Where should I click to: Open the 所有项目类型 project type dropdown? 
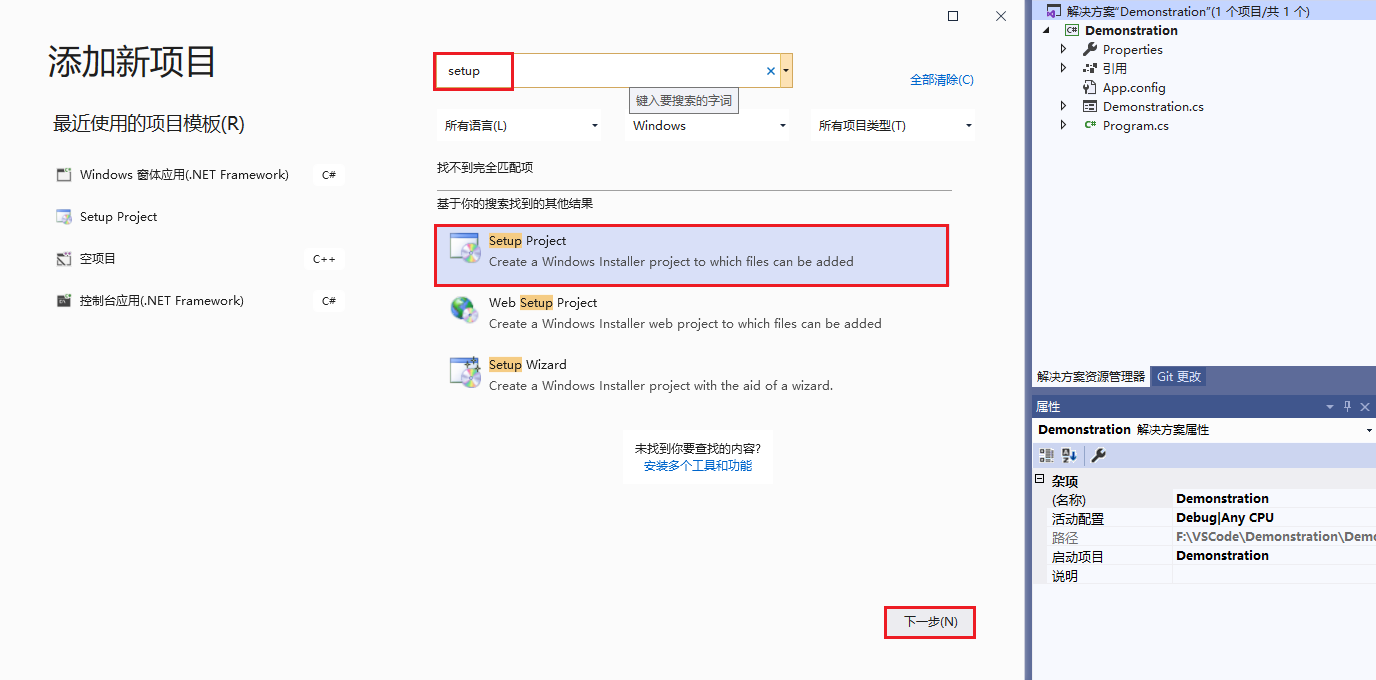coord(894,126)
